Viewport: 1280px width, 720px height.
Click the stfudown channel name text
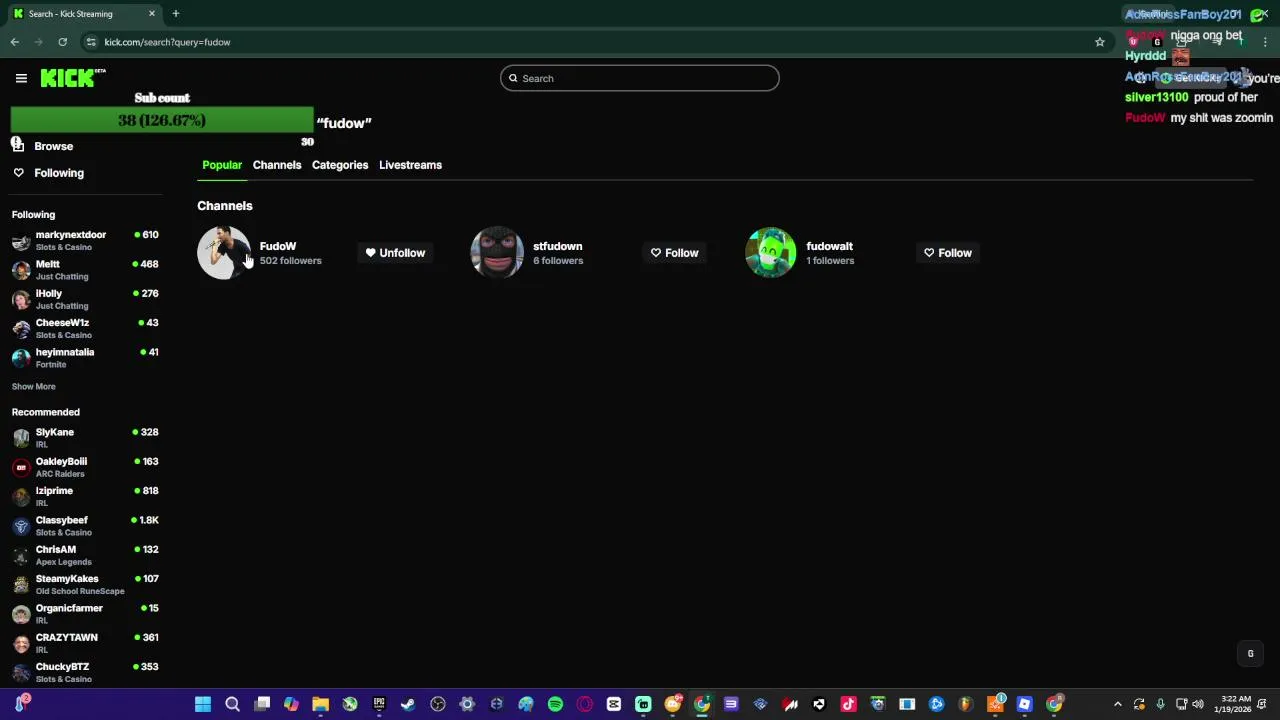point(558,246)
